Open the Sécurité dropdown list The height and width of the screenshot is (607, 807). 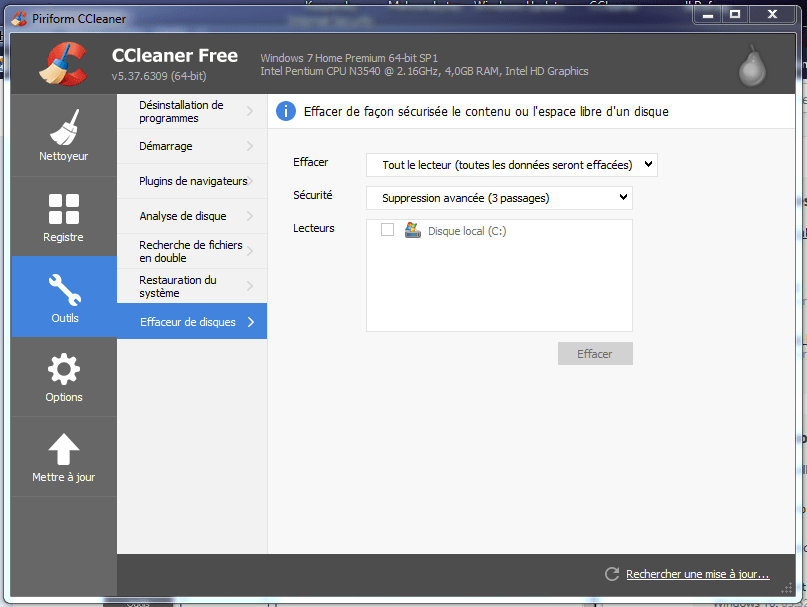coord(499,198)
